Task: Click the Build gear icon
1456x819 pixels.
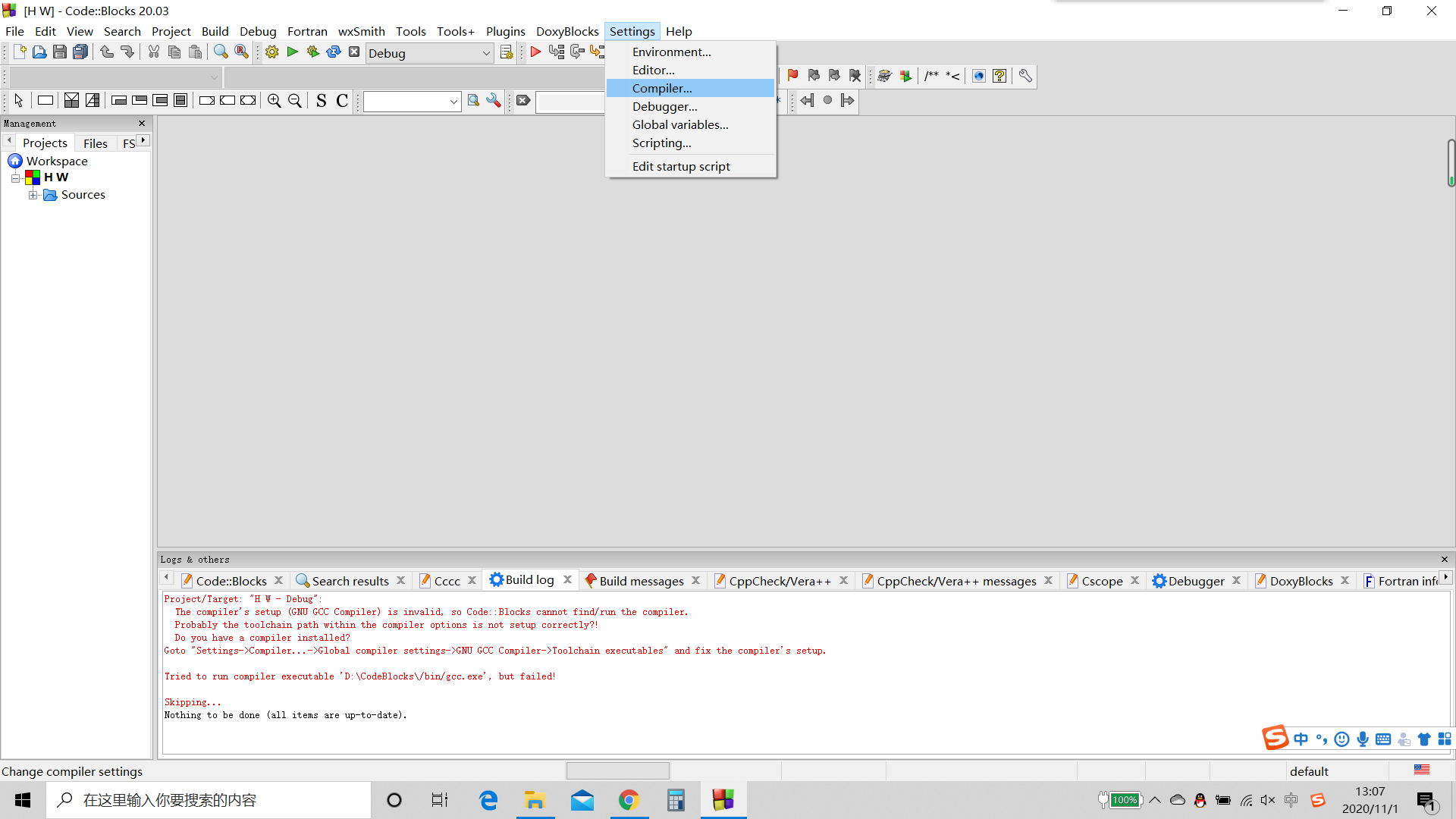Action: tap(272, 52)
